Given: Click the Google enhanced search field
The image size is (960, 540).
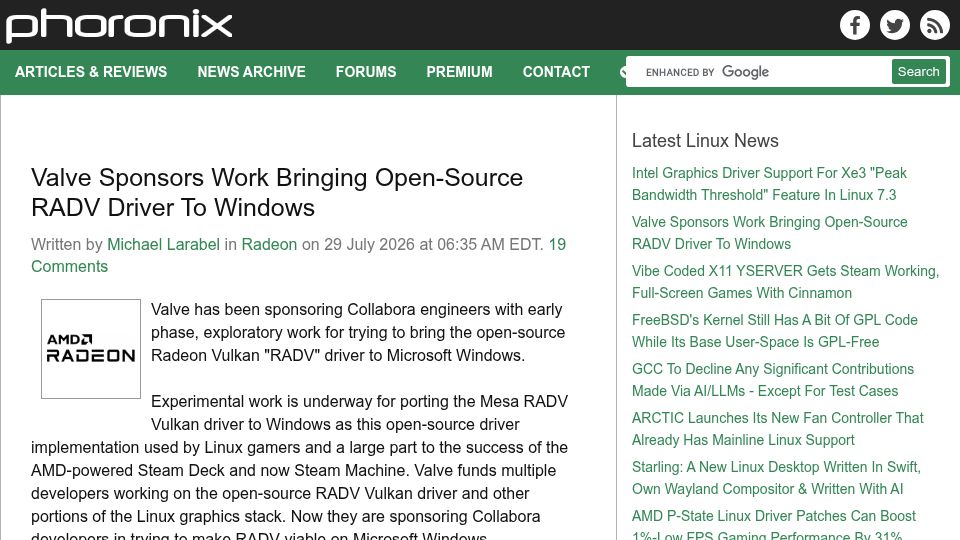Looking at the screenshot, I should click(759, 72).
